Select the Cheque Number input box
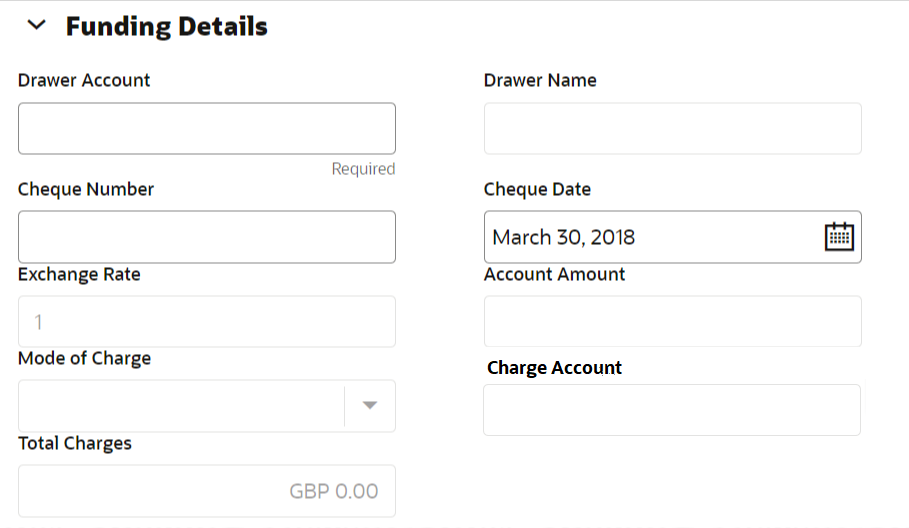The height and width of the screenshot is (528, 909). [206, 237]
